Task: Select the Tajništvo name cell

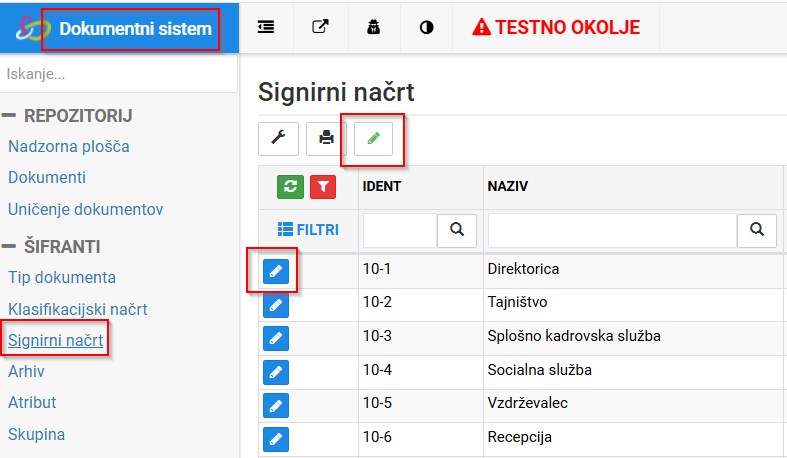Action: point(633,305)
